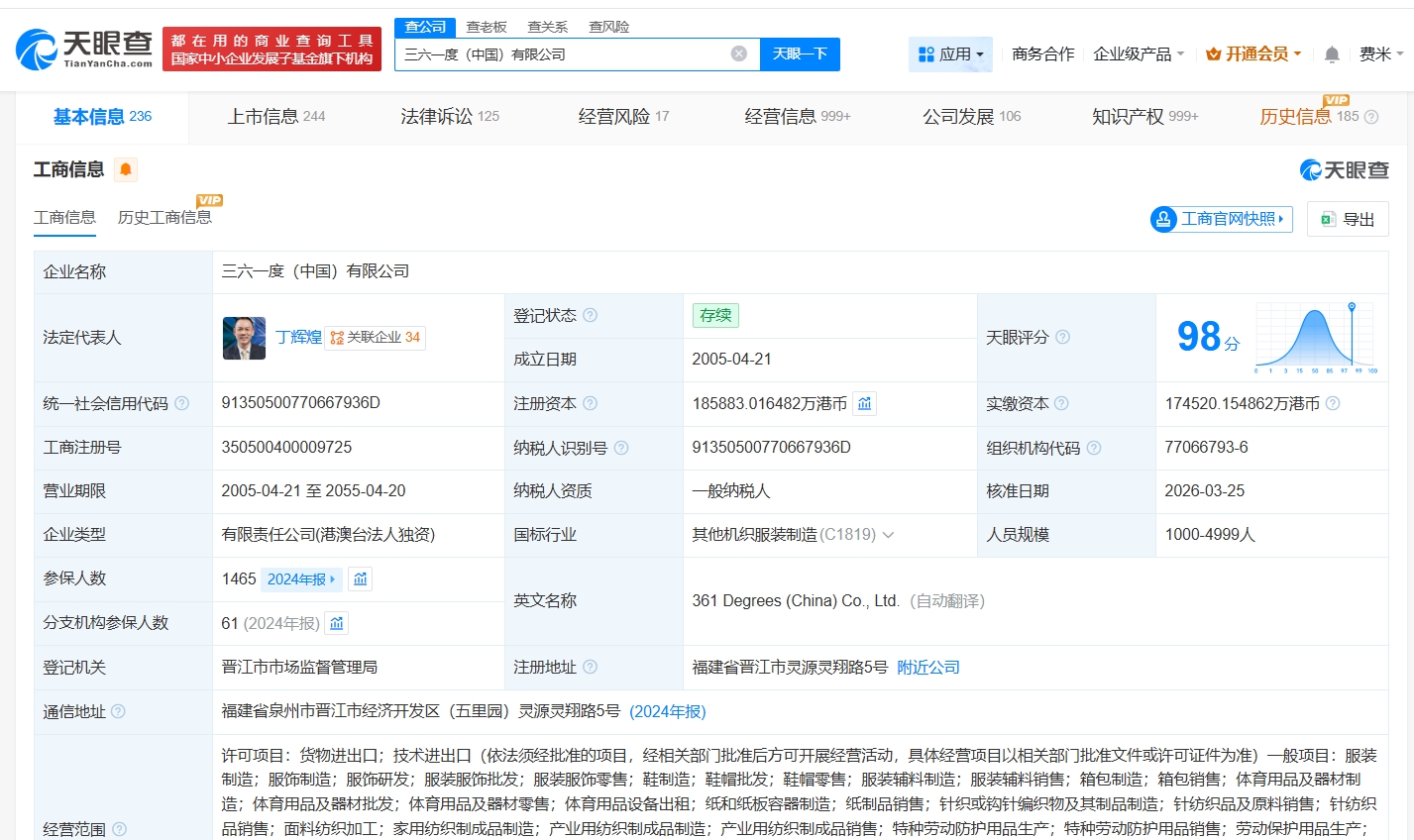Click the orange alert bell beside 工商信息

[x=126, y=169]
